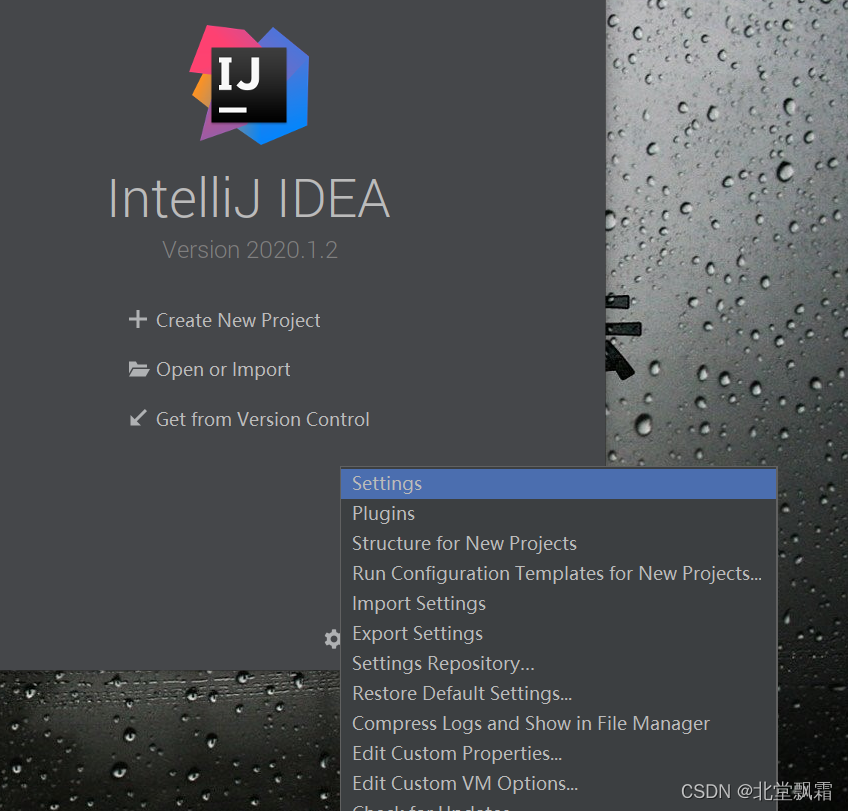This screenshot has height=811, width=848.
Task: Click the IntelliJ IDEA logo icon
Action: pos(249,85)
